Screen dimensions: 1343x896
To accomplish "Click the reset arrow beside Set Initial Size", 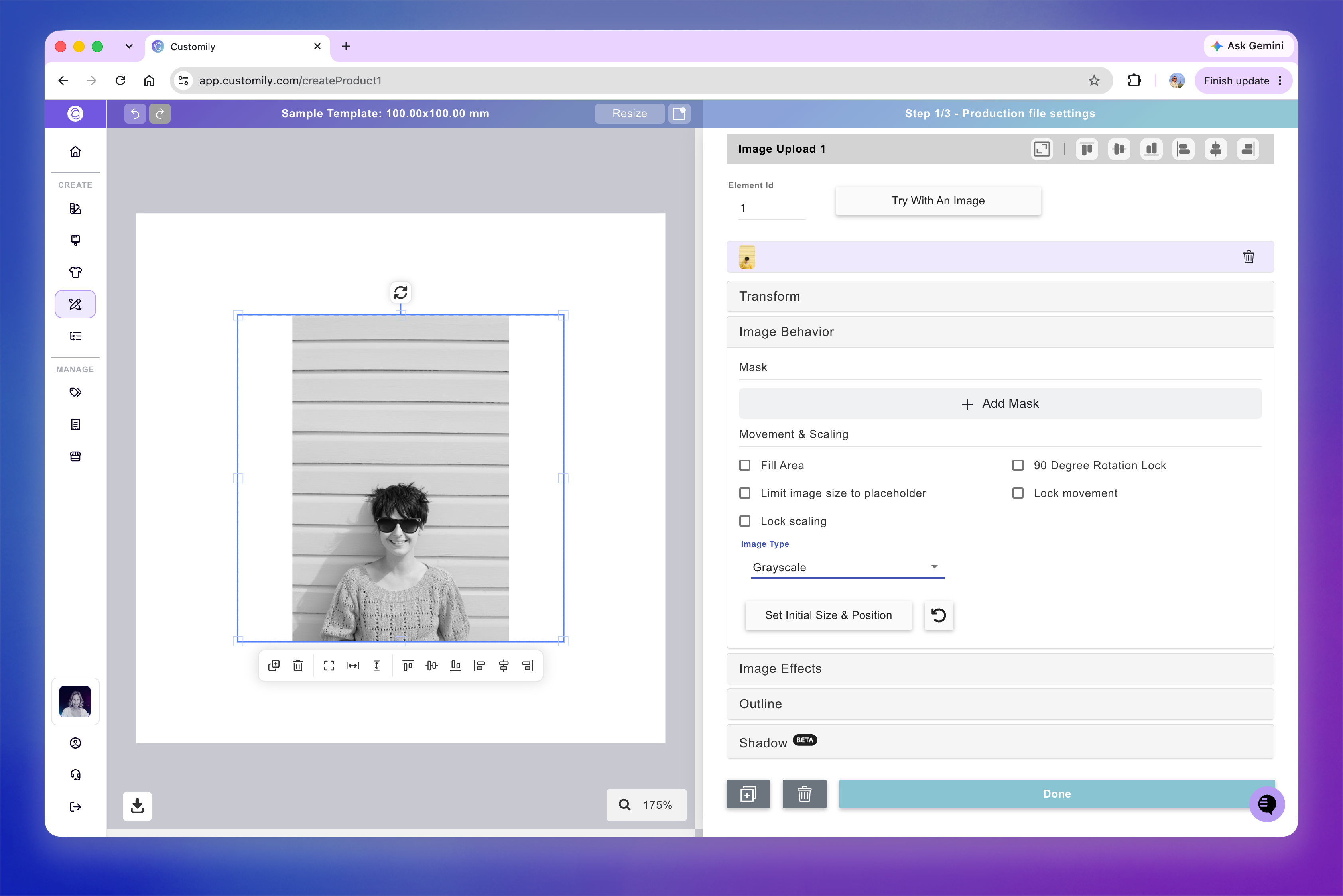I will point(939,615).
